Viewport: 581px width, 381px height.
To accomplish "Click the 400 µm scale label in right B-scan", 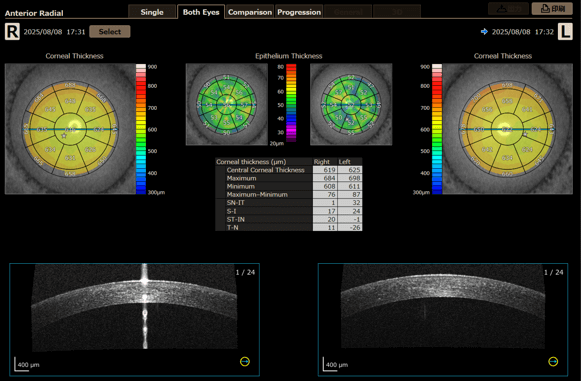I will pos(29,365).
